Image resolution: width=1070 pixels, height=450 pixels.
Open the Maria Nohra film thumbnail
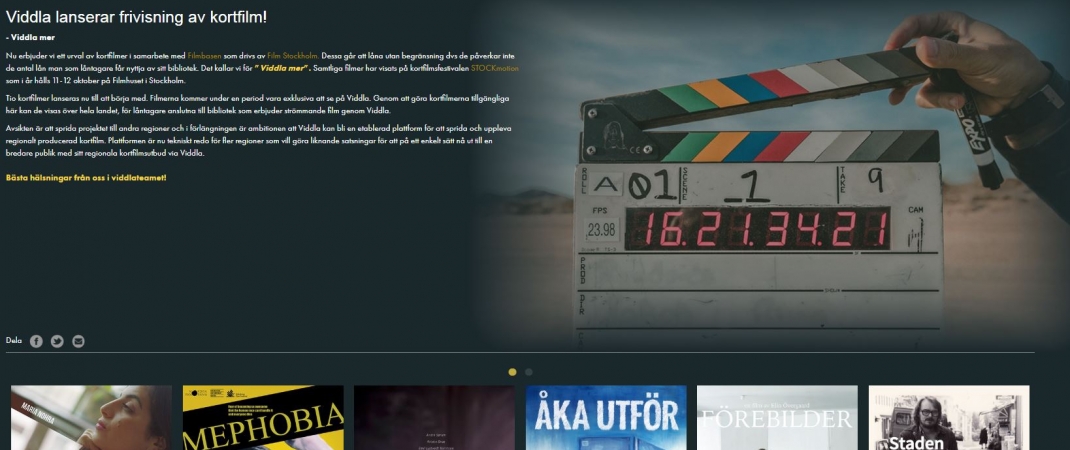91,417
